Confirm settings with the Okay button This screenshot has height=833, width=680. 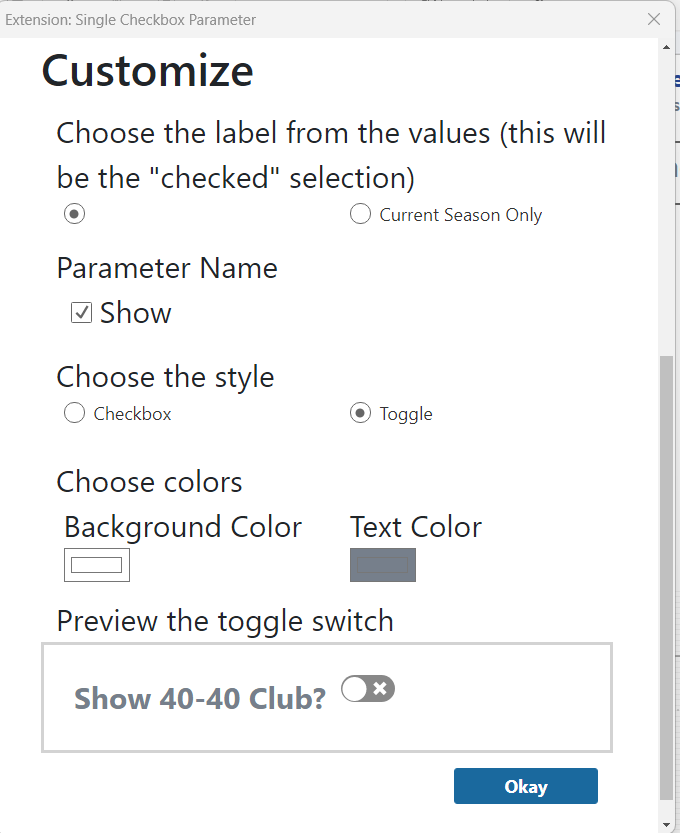tap(525, 786)
